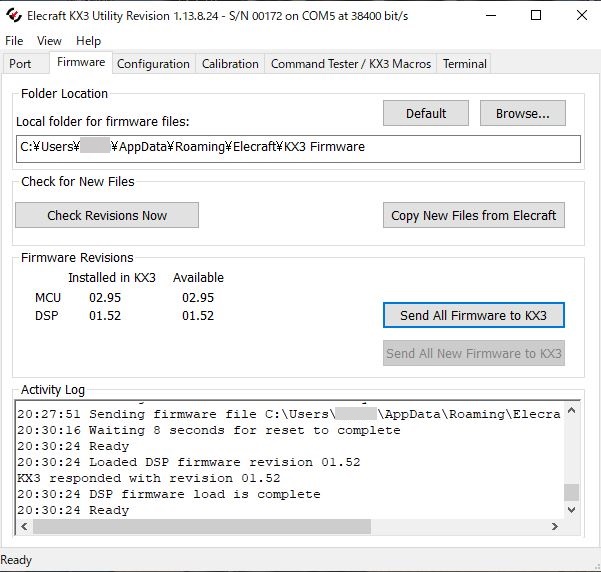The height and width of the screenshot is (572, 601).
Task: Click the Activity Log horizontal scrollbar thumb
Action: [202, 526]
